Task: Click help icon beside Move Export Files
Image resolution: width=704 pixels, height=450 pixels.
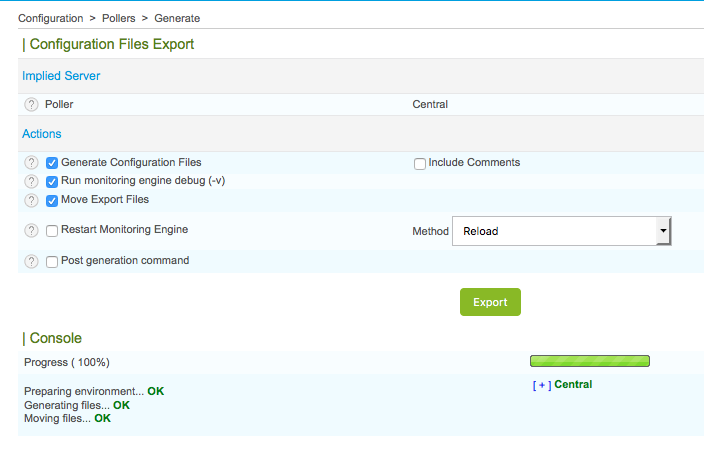Action: click(x=31, y=200)
